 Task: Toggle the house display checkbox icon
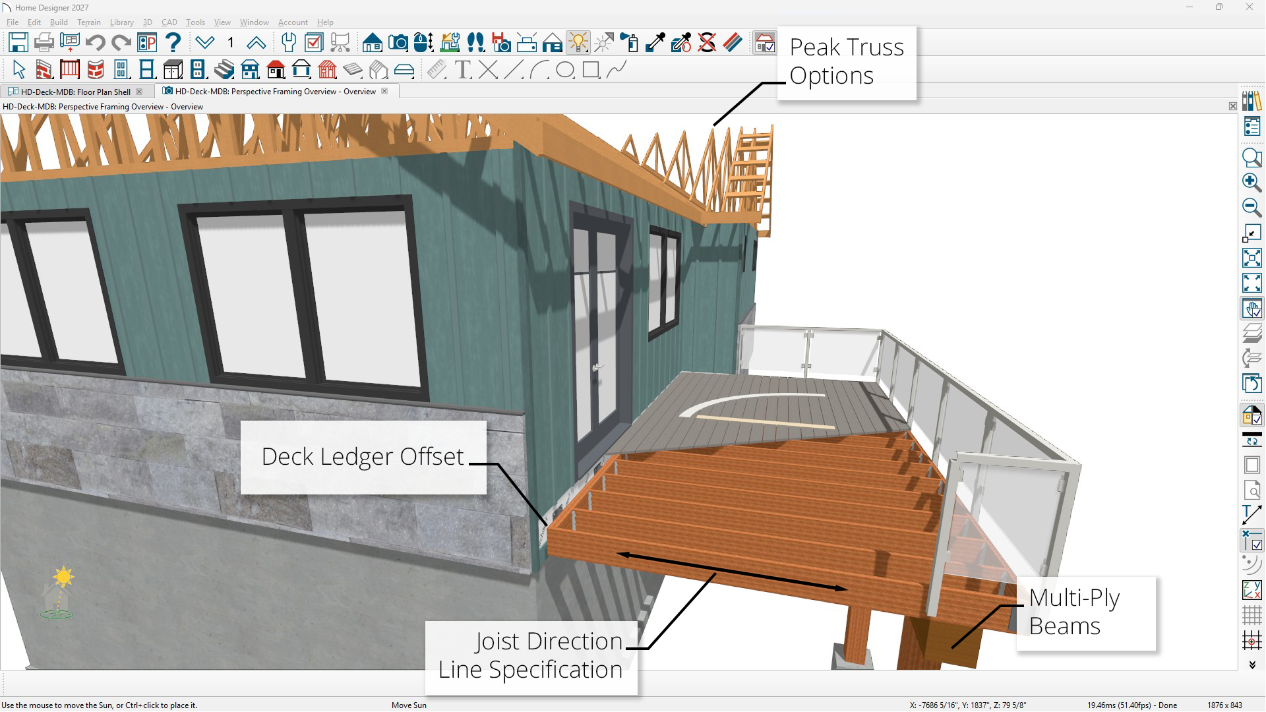click(765, 42)
